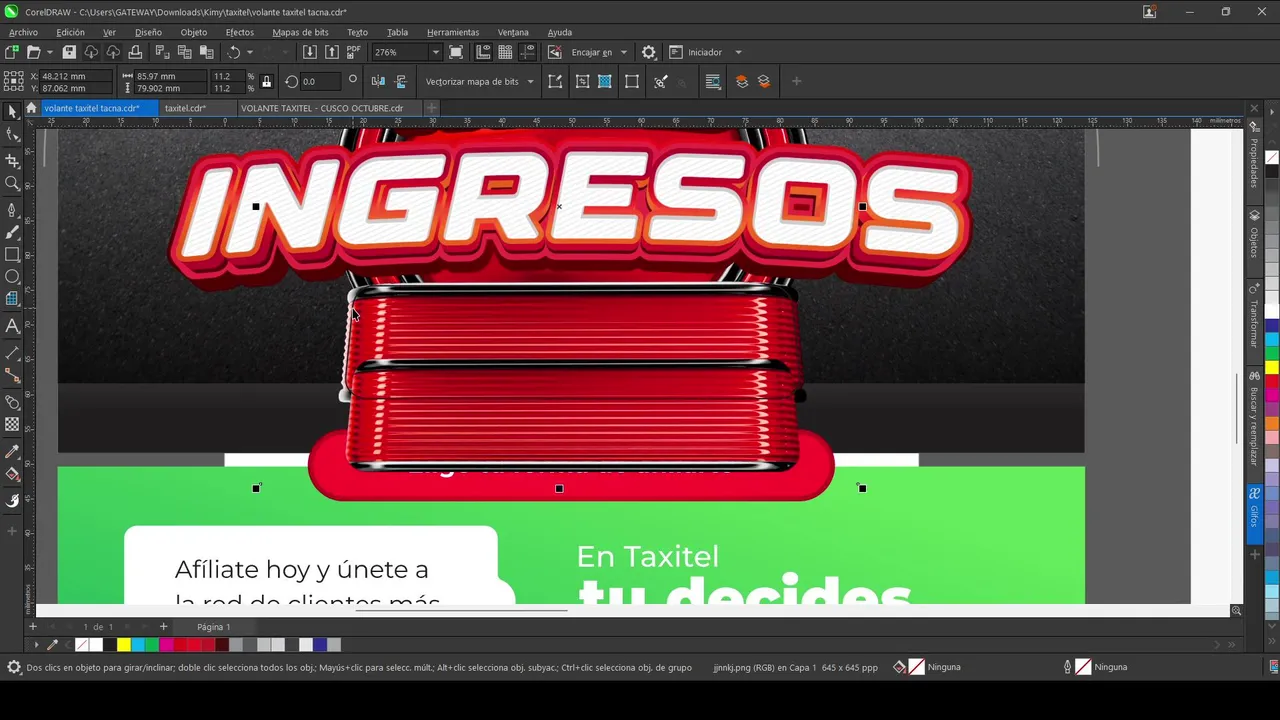Open the Mapas de bits menu
The height and width of the screenshot is (720, 1280).
click(300, 32)
